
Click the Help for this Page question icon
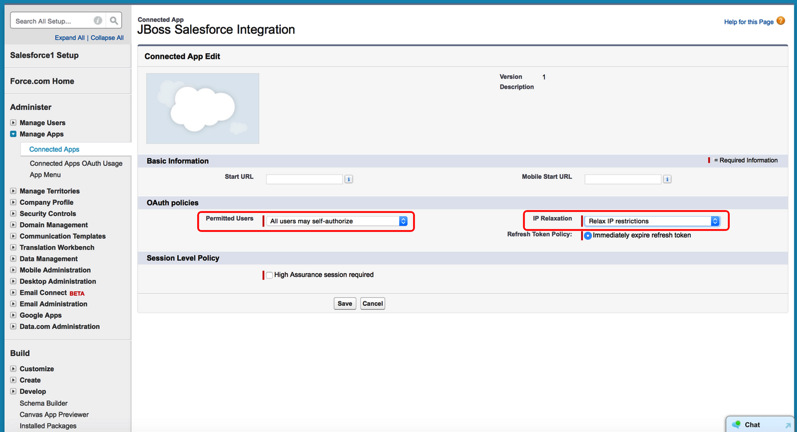click(781, 21)
